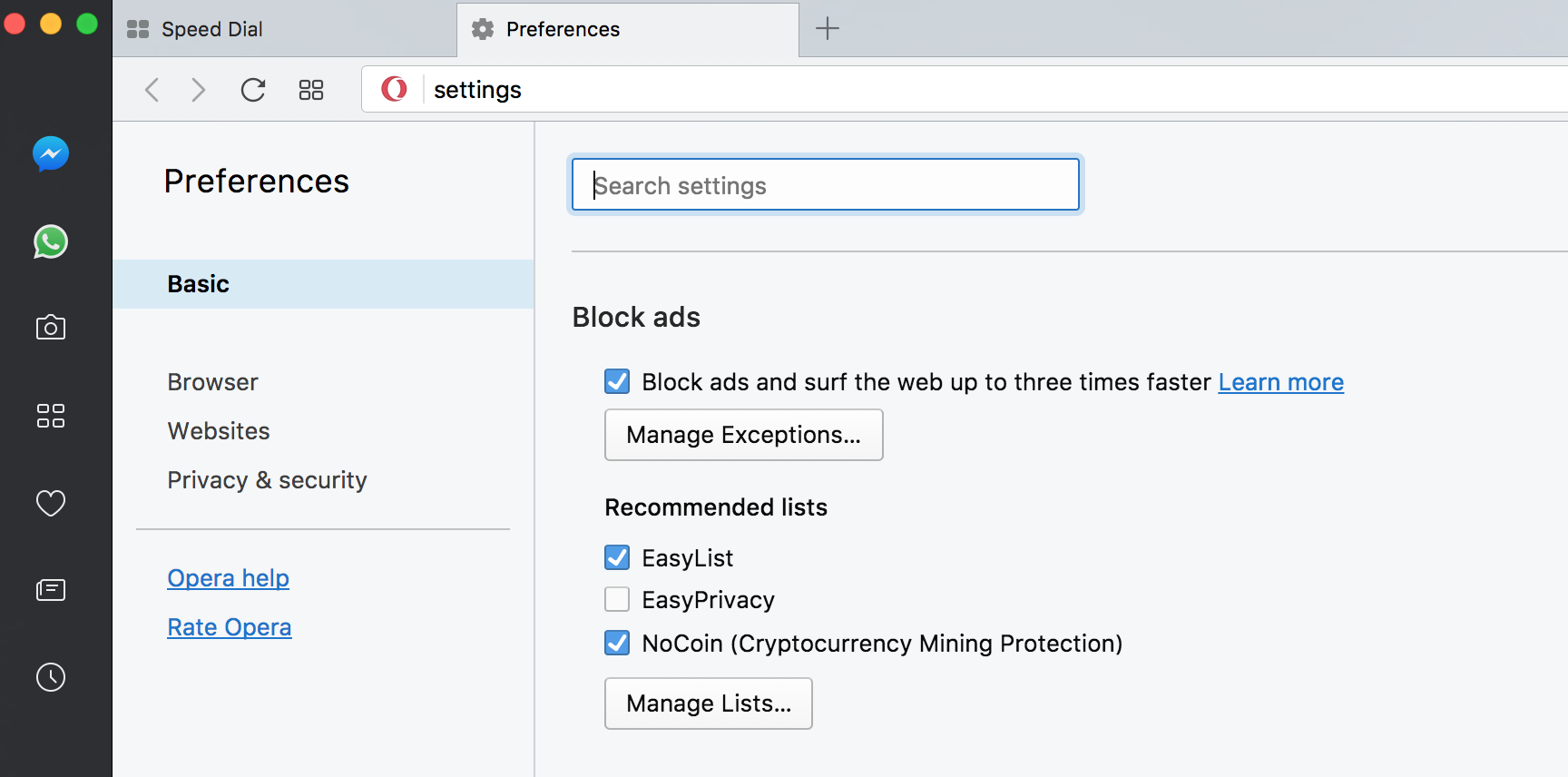
Task: Click the Manage Exceptions button
Action: pos(743,435)
